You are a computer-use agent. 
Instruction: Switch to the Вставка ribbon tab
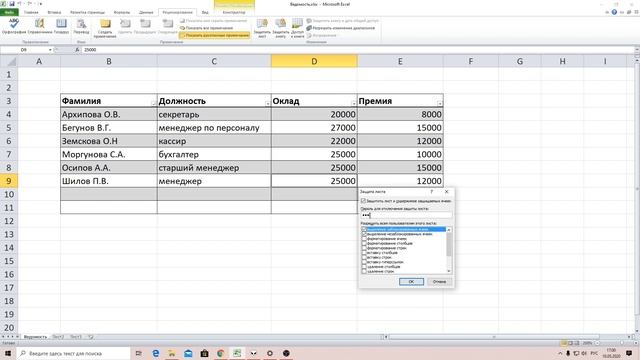click(54, 12)
